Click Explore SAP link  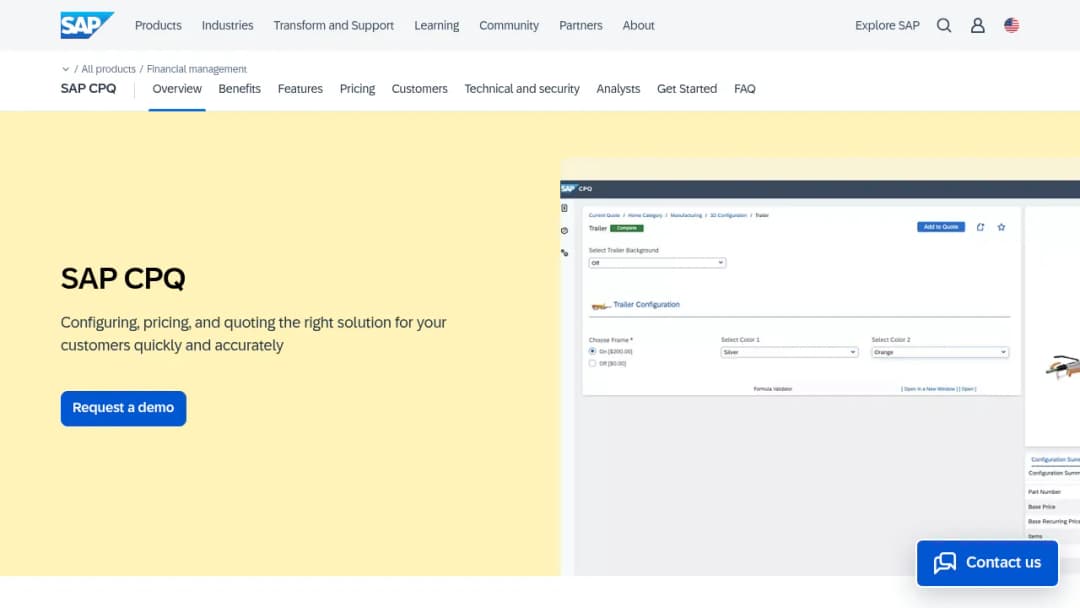(887, 25)
